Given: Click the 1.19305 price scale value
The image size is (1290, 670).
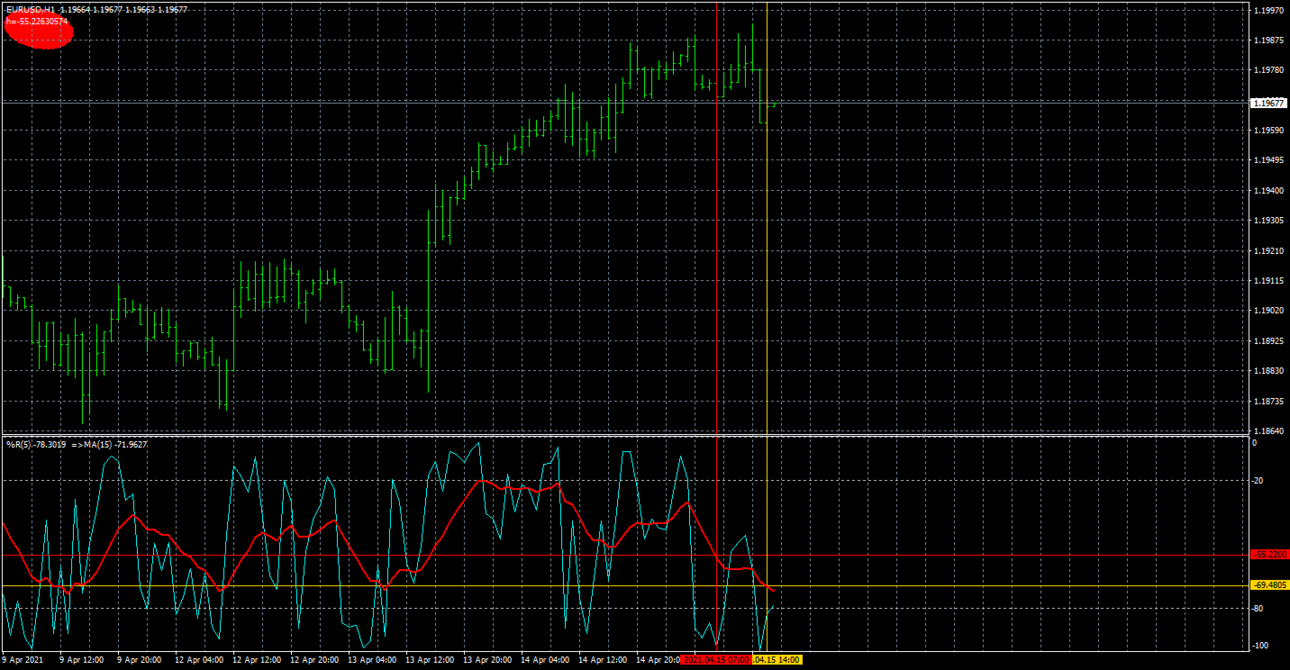Looking at the screenshot, I should (x=1268, y=220).
